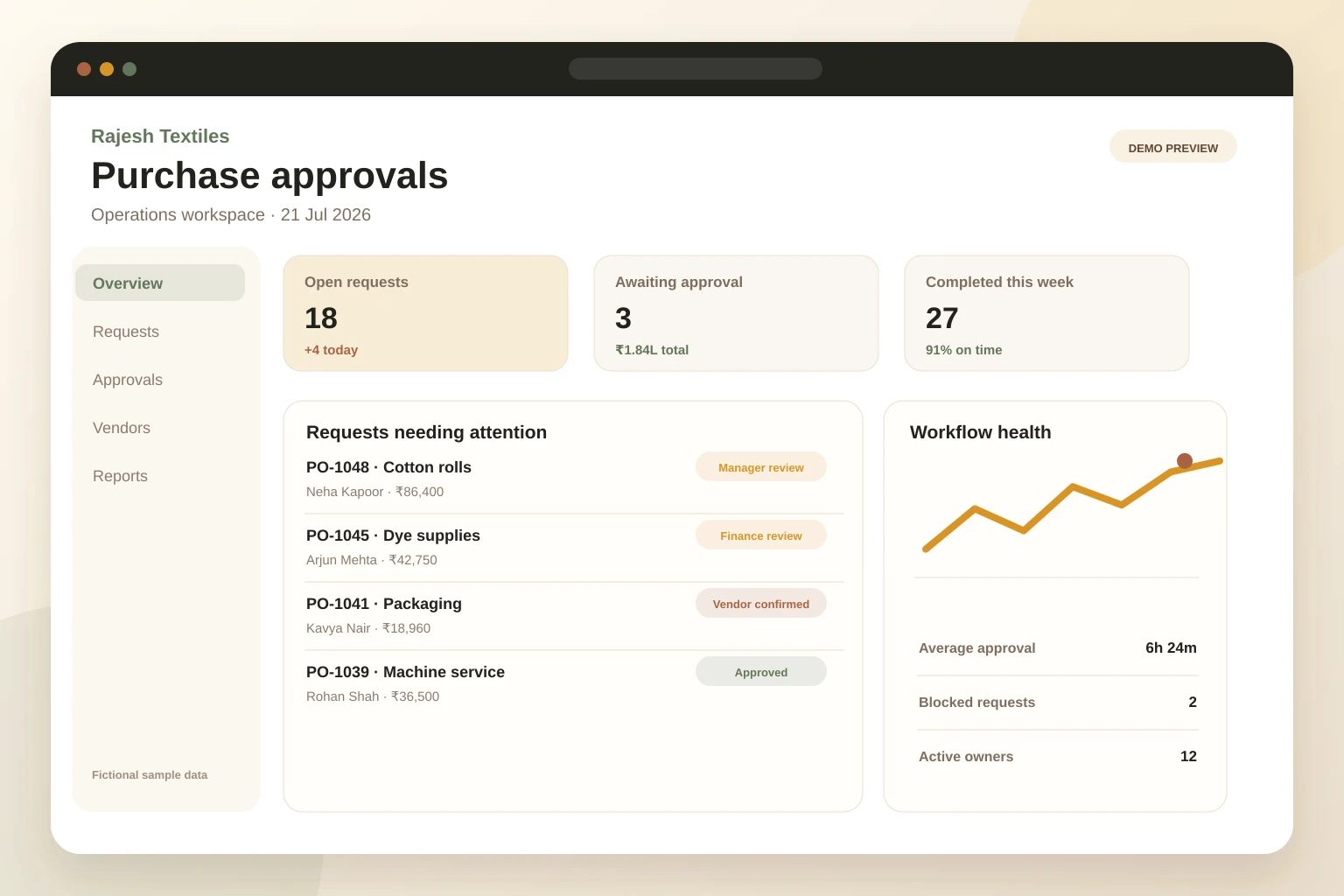Click the Fictional sample data note
The width and height of the screenshot is (1344, 896).
click(150, 775)
